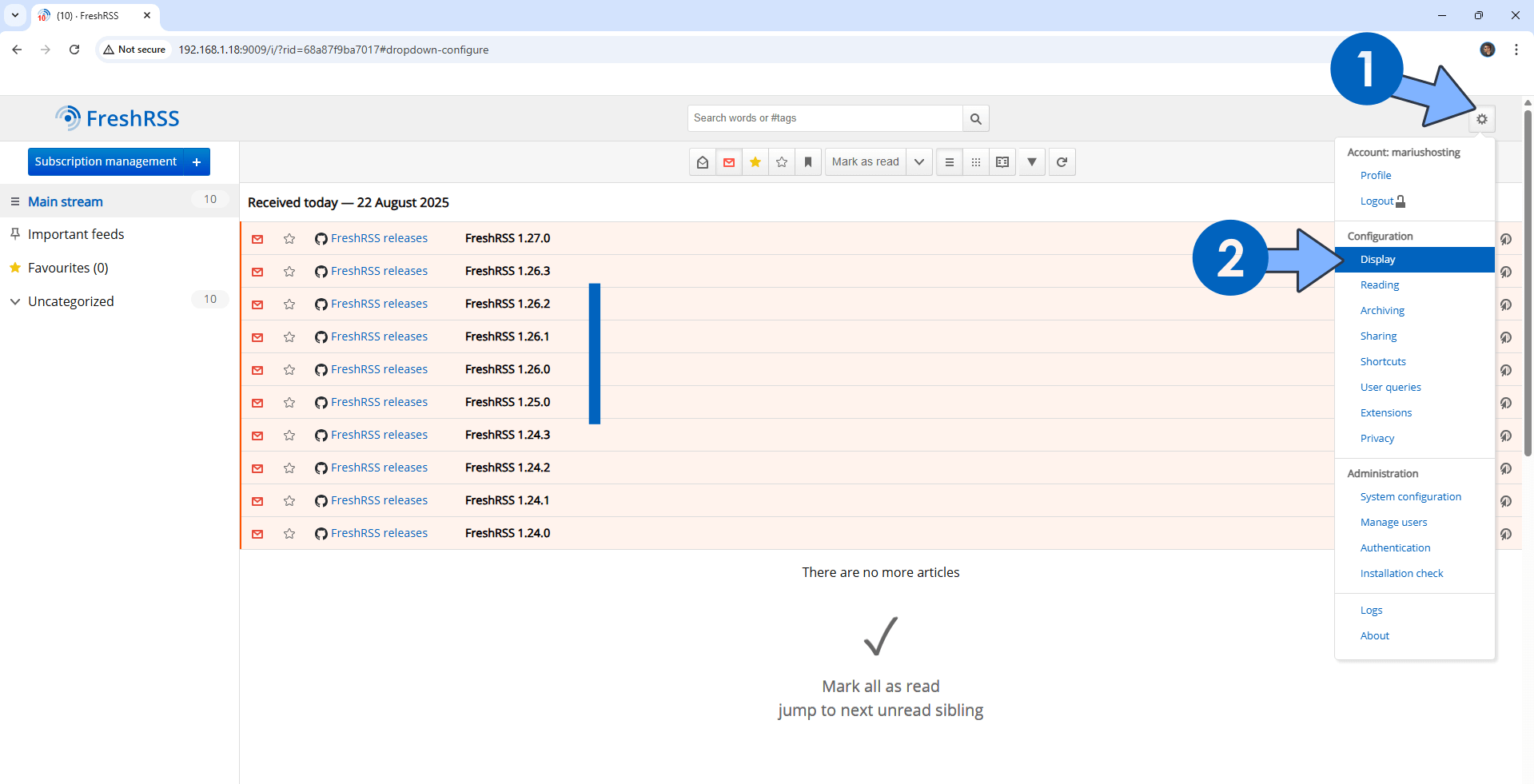Expand the FreshRSS 1.24.2 article title
Viewport: 1534px width, 784px height.
tap(508, 468)
